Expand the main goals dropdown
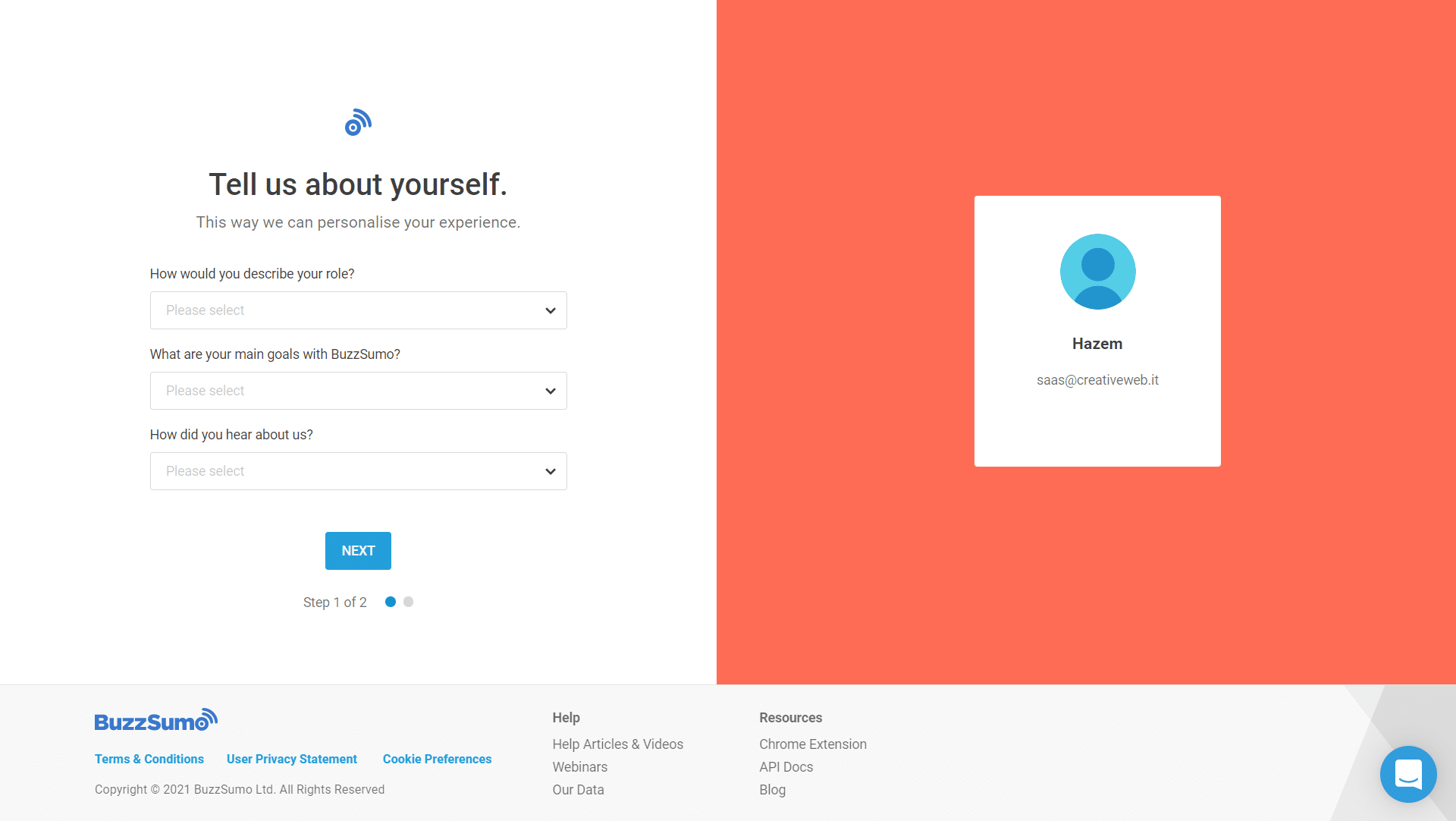 [x=358, y=390]
